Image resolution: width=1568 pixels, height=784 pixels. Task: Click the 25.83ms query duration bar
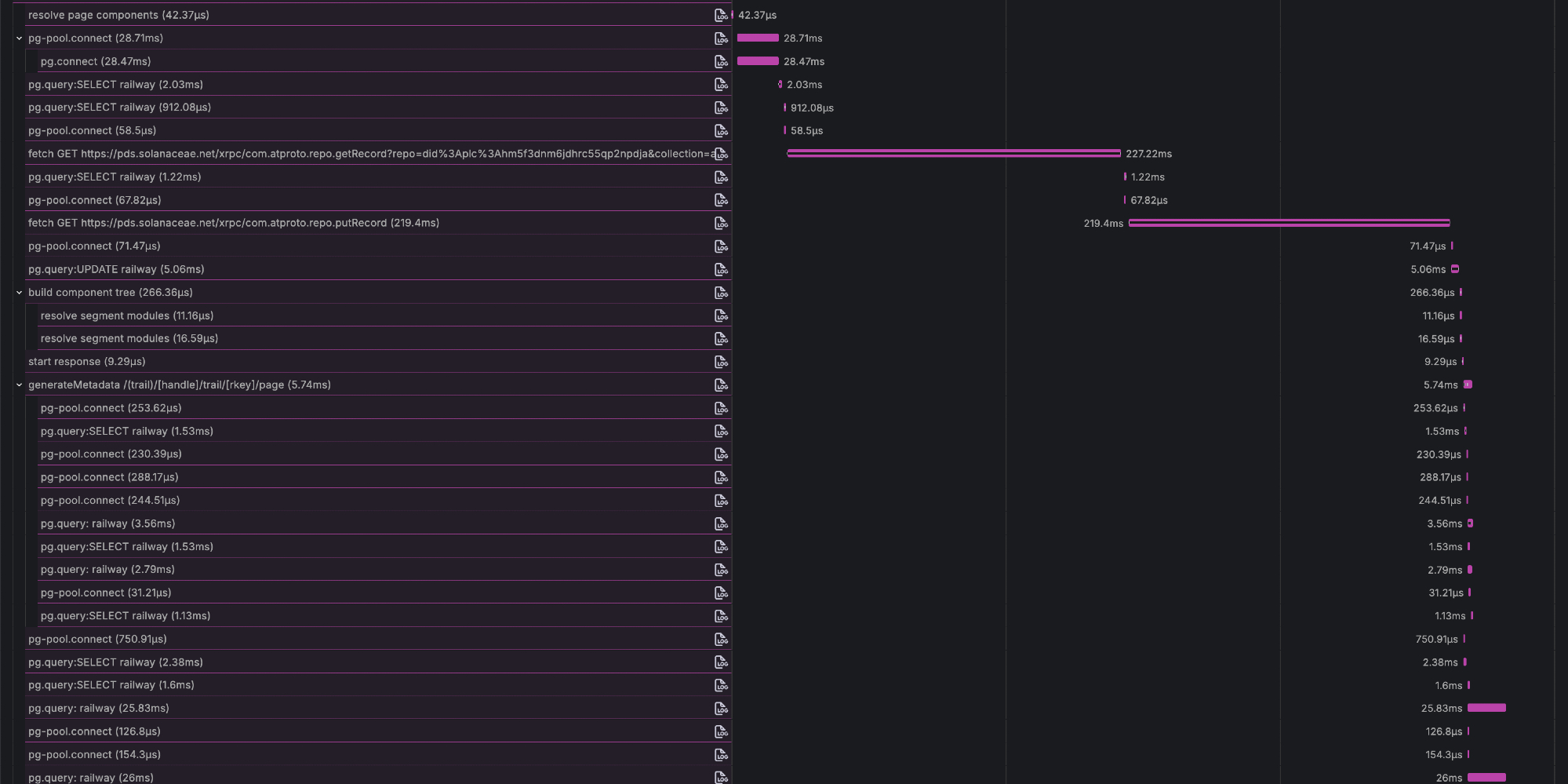click(x=1486, y=708)
